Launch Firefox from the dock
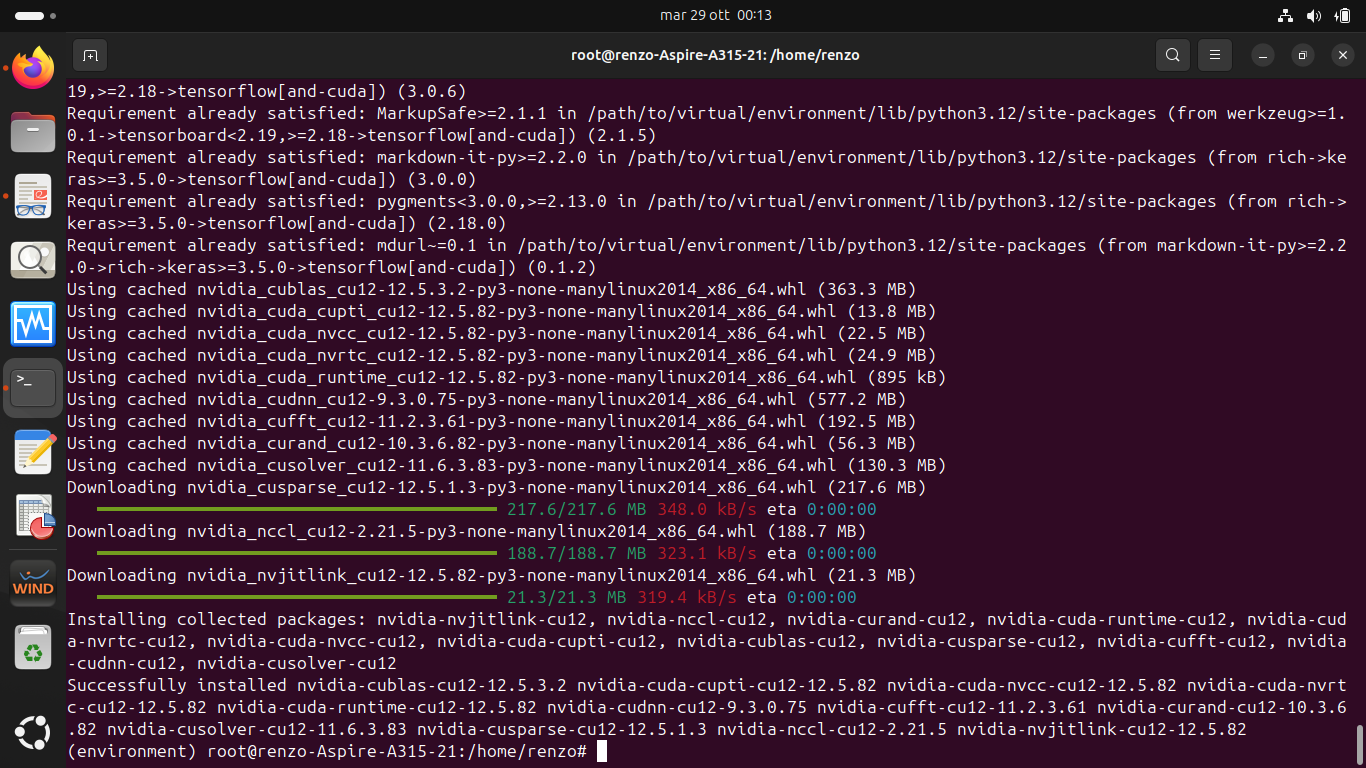The width and height of the screenshot is (1366, 768). click(x=33, y=68)
